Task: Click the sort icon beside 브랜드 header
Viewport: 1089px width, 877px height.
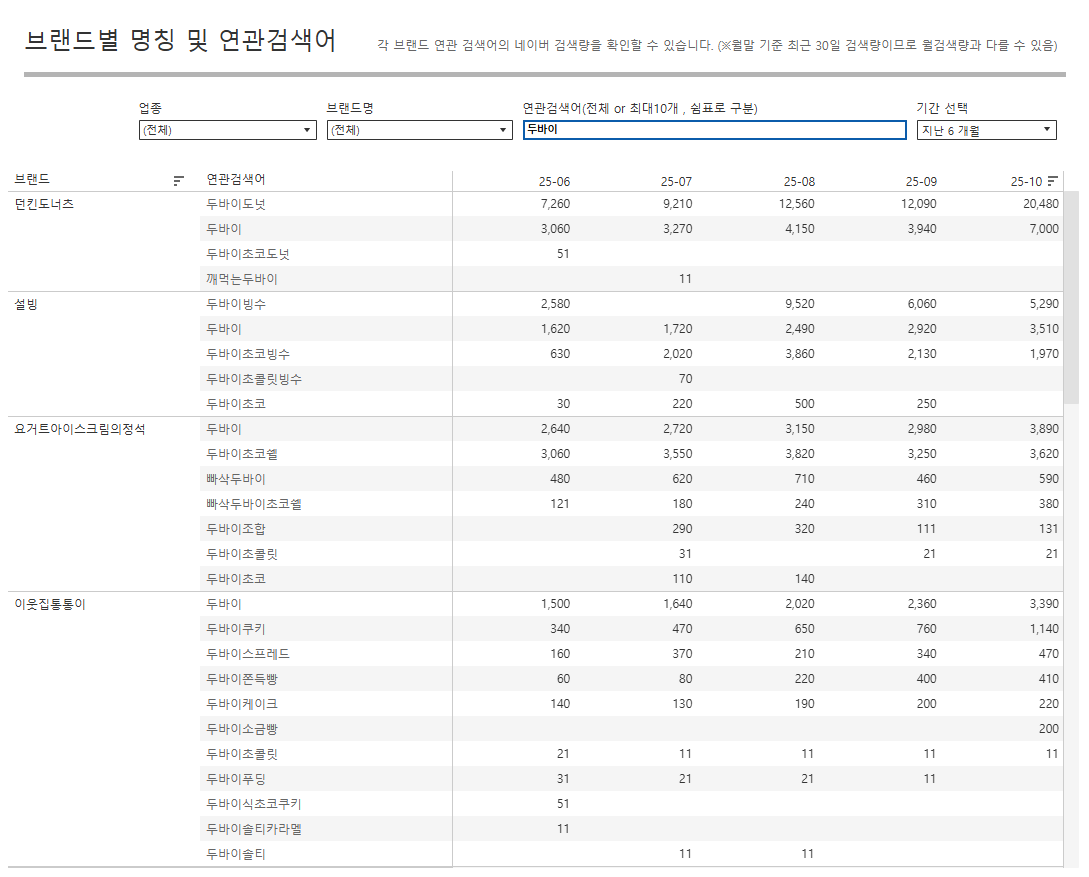Action: (179, 181)
